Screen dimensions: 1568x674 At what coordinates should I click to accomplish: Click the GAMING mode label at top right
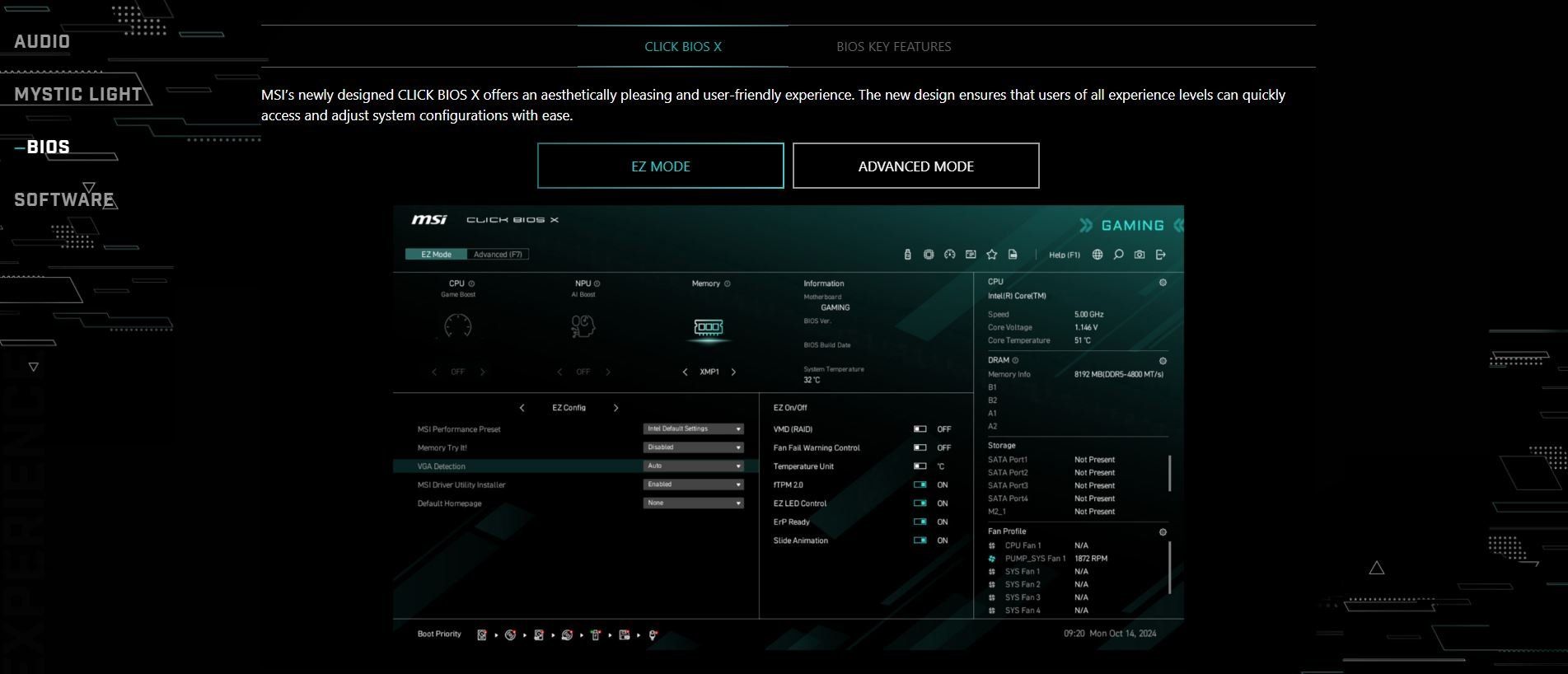click(1132, 226)
